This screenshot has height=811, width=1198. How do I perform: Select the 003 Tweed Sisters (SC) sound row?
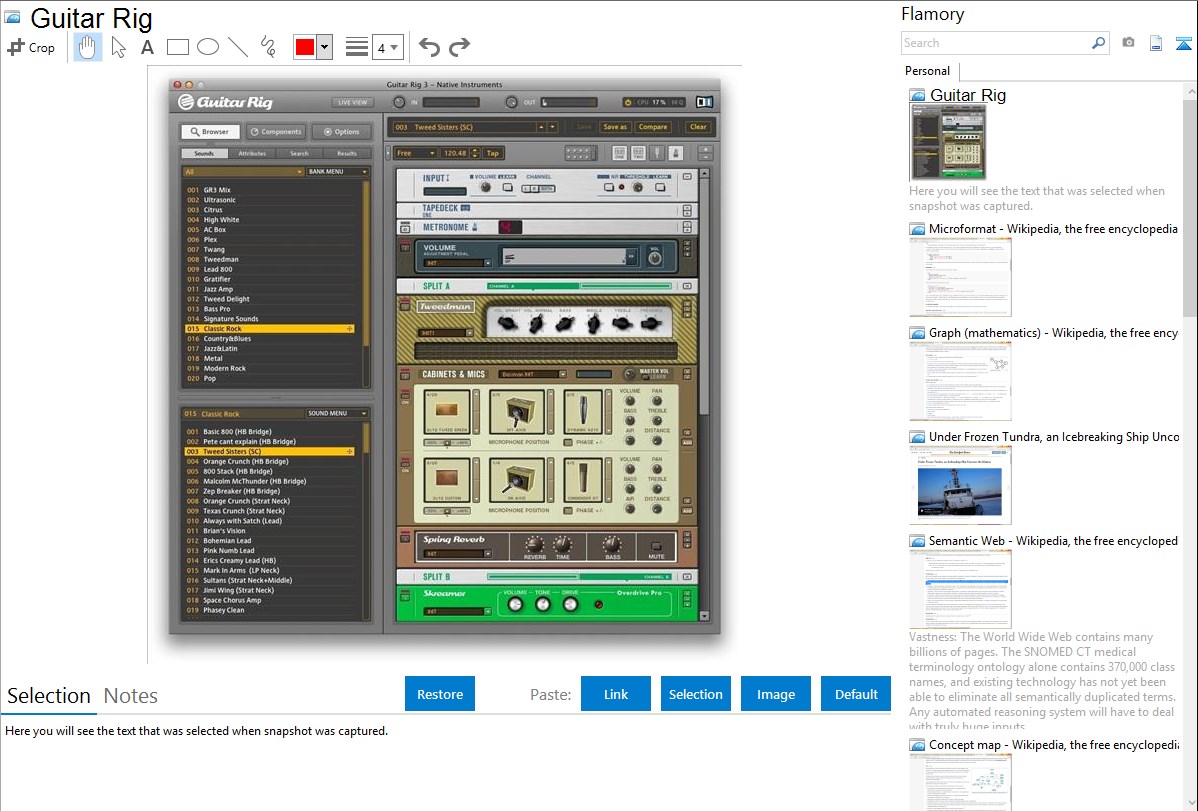270,452
